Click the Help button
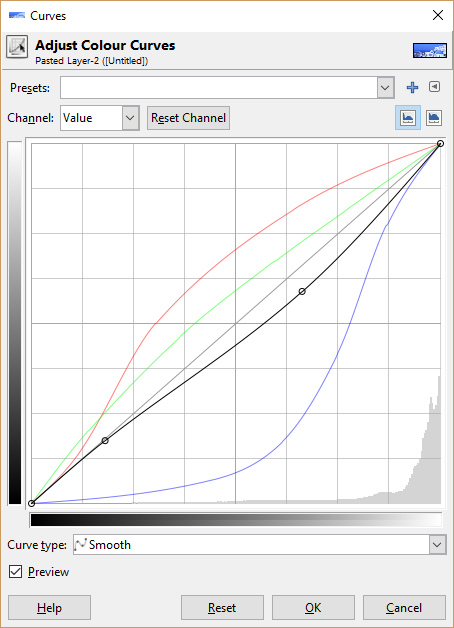This screenshot has width=454, height=628. (49, 608)
